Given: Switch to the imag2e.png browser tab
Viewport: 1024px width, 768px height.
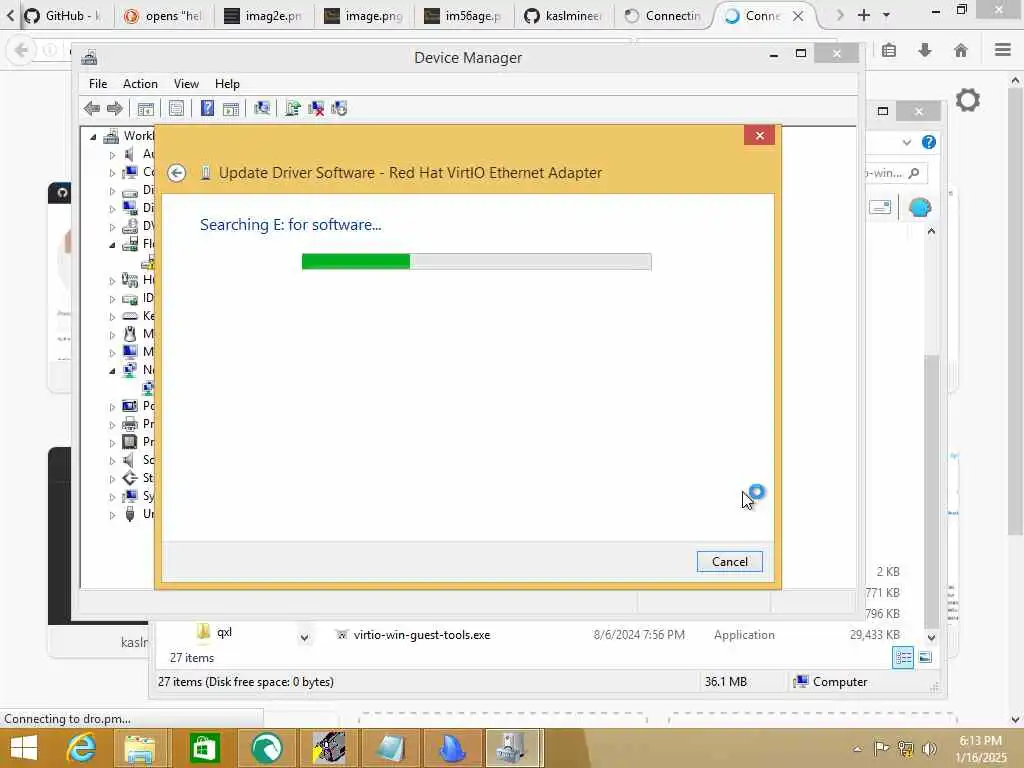Looking at the screenshot, I should point(262,16).
